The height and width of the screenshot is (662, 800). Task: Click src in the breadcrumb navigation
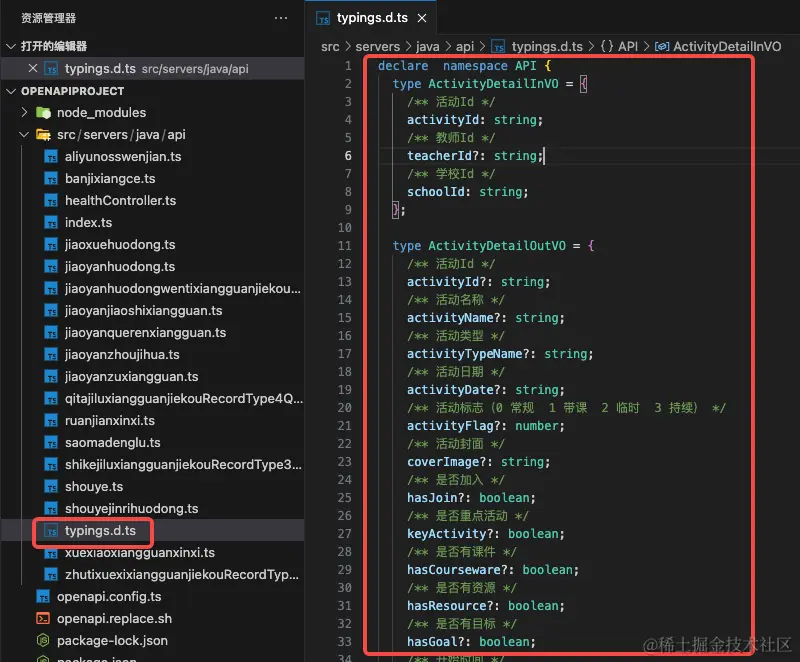pos(330,46)
